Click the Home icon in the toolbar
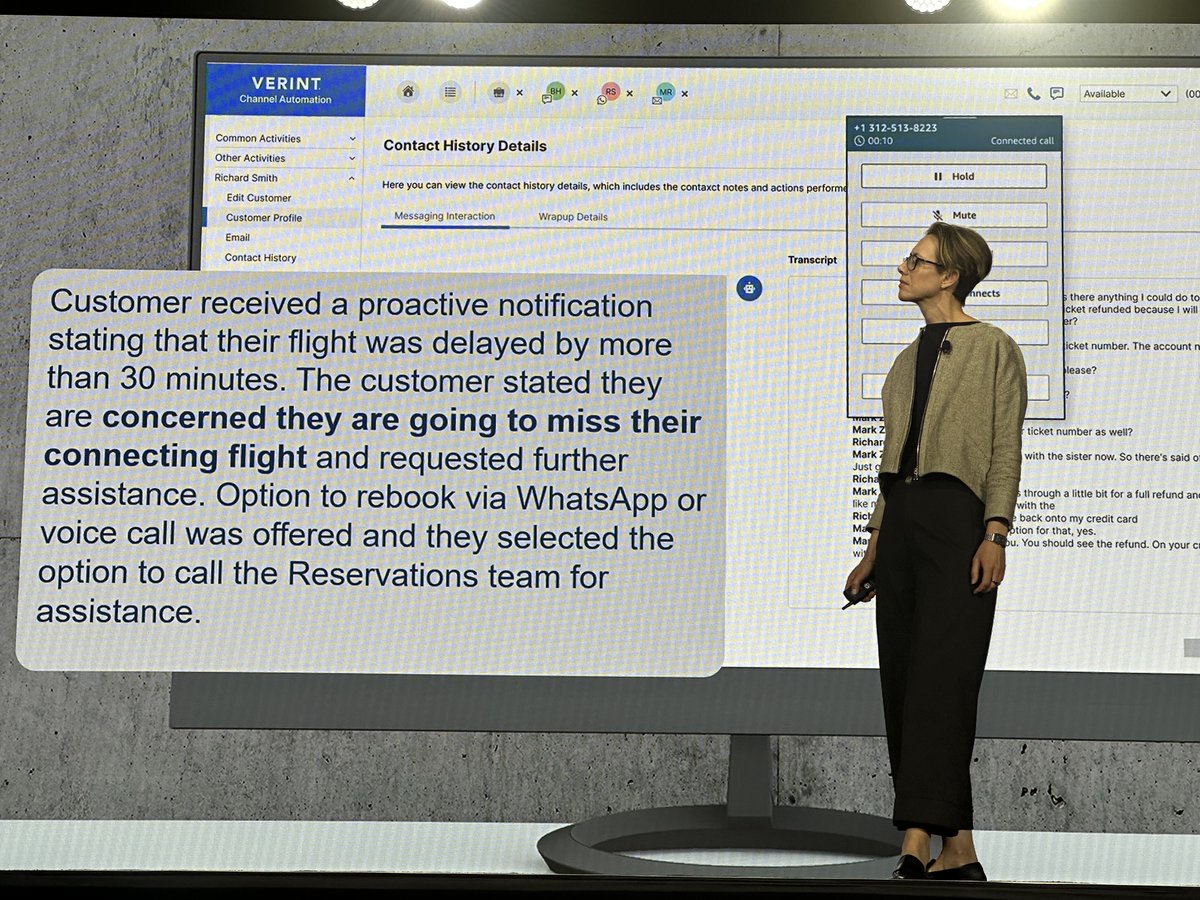 click(406, 91)
